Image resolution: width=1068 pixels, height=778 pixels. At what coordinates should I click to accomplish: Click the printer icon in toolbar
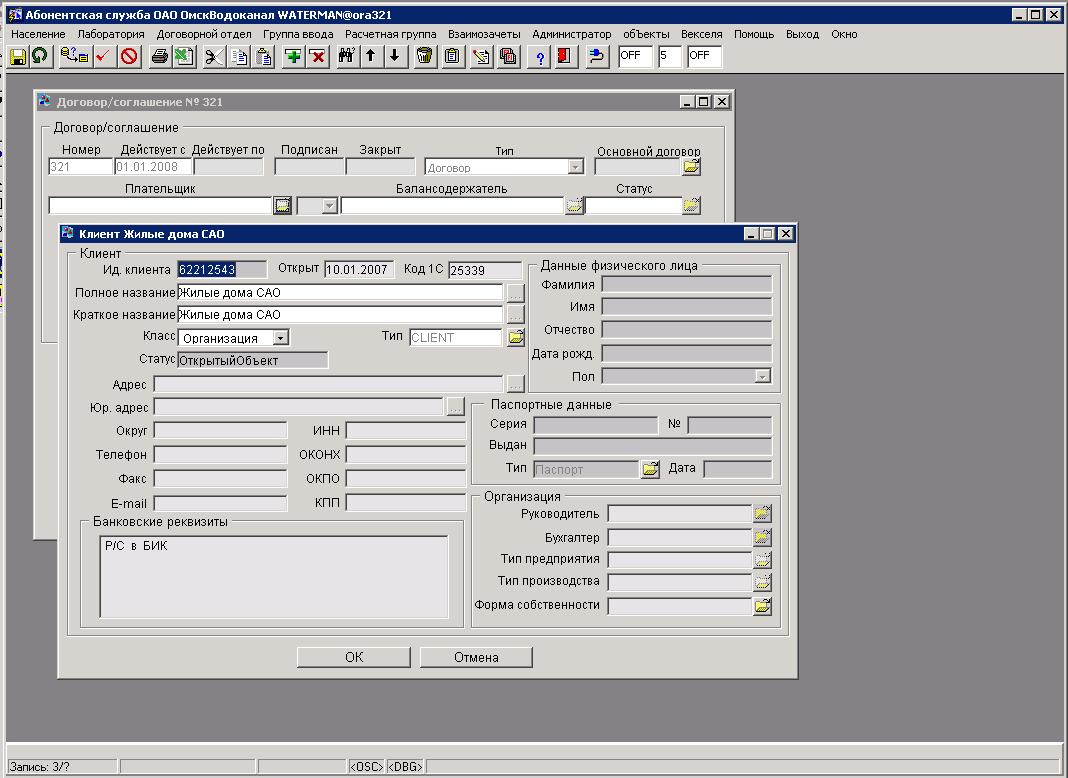tap(159, 57)
